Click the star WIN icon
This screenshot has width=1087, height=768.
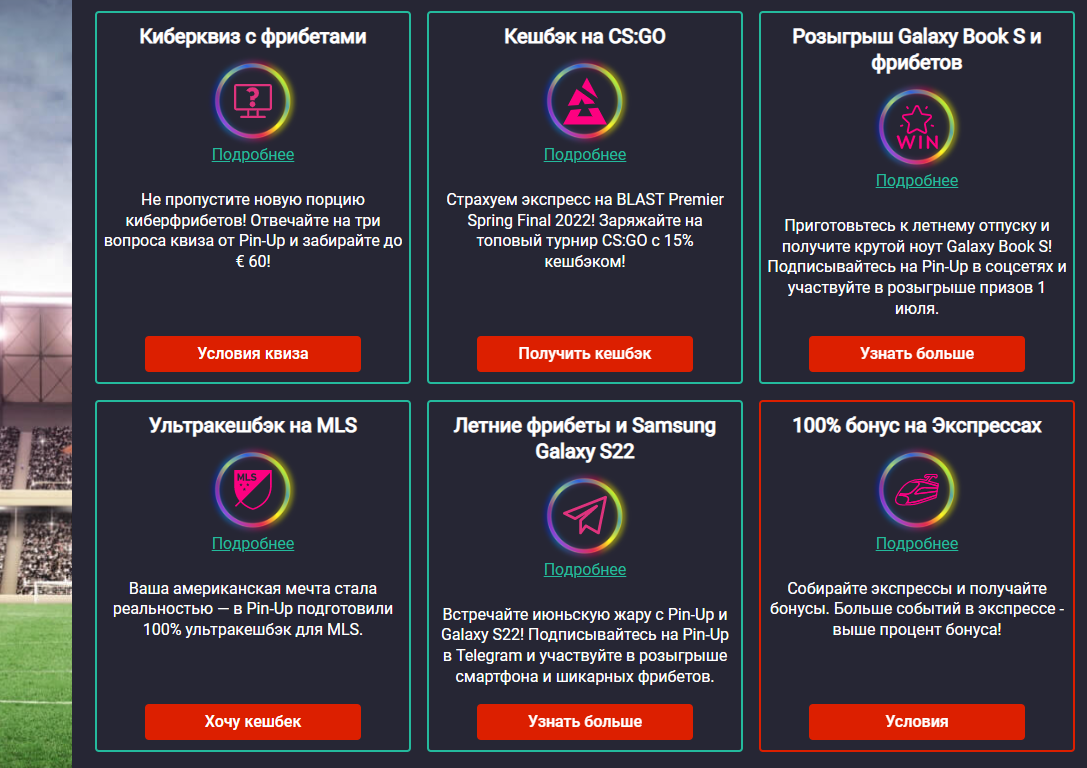click(917, 127)
